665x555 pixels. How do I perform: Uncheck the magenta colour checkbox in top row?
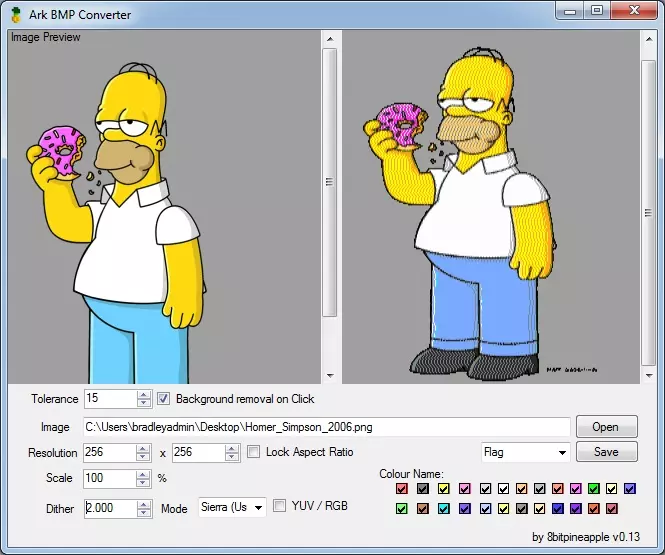tap(576, 488)
